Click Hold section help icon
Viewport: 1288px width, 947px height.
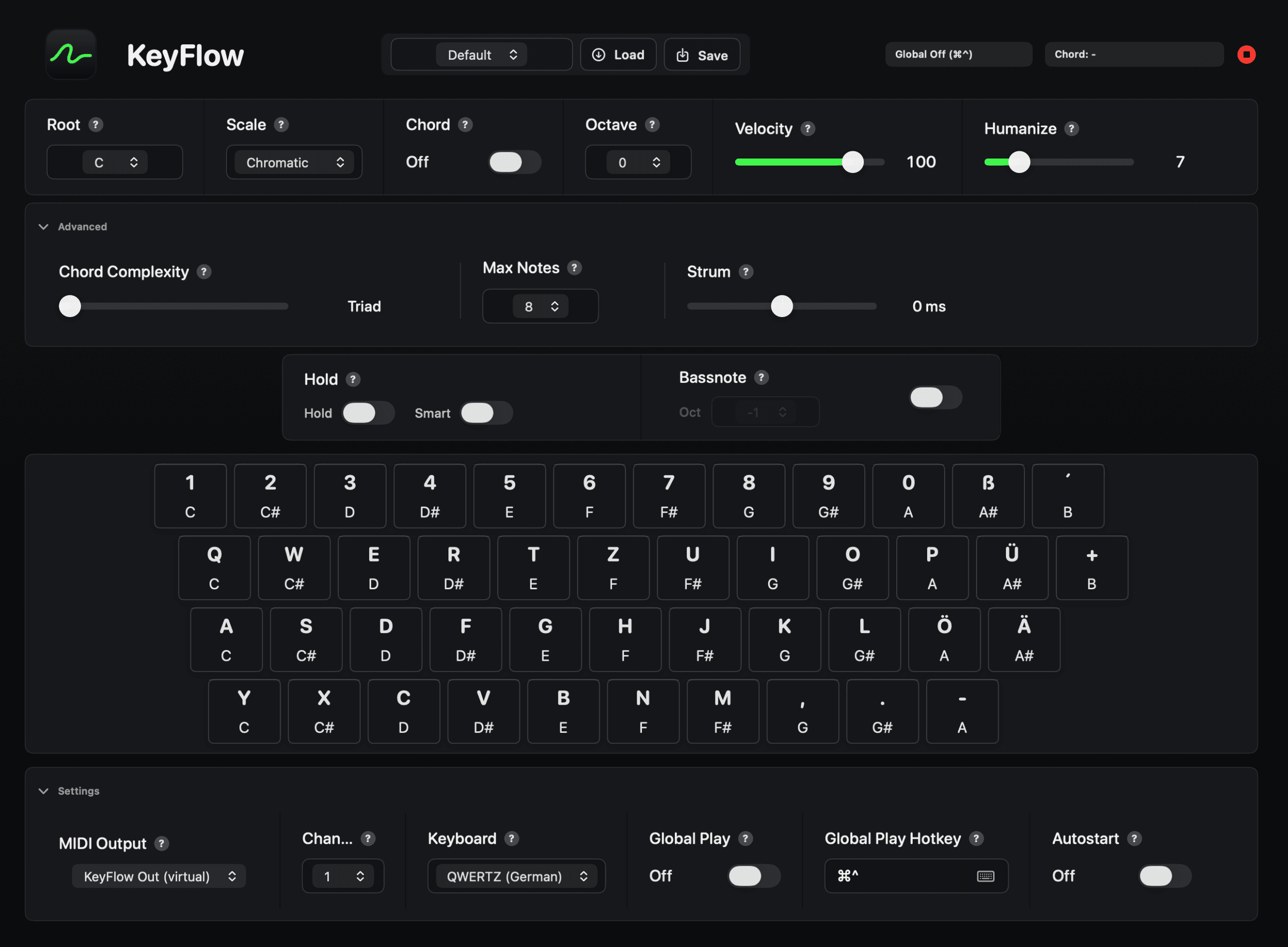pyautogui.click(x=353, y=379)
